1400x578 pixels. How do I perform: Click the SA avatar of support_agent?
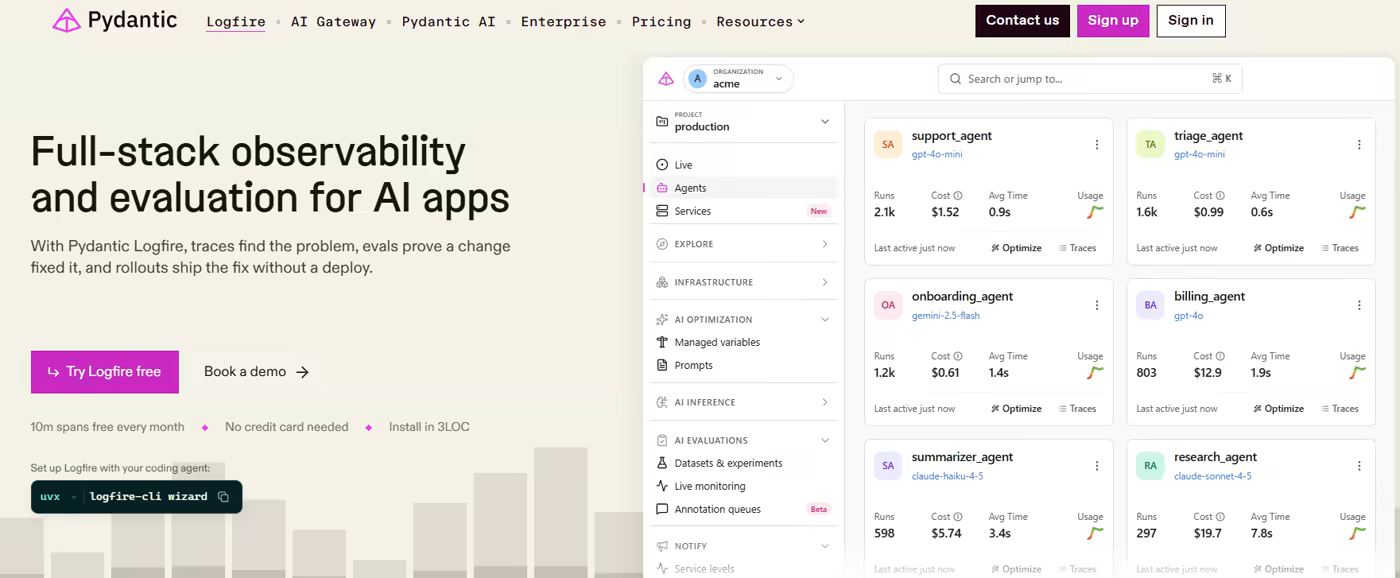click(x=888, y=145)
